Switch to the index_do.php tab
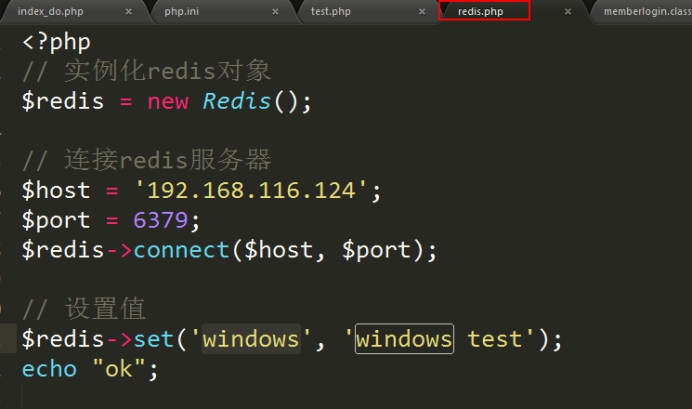Viewport: 692px width, 409px height. (48, 11)
